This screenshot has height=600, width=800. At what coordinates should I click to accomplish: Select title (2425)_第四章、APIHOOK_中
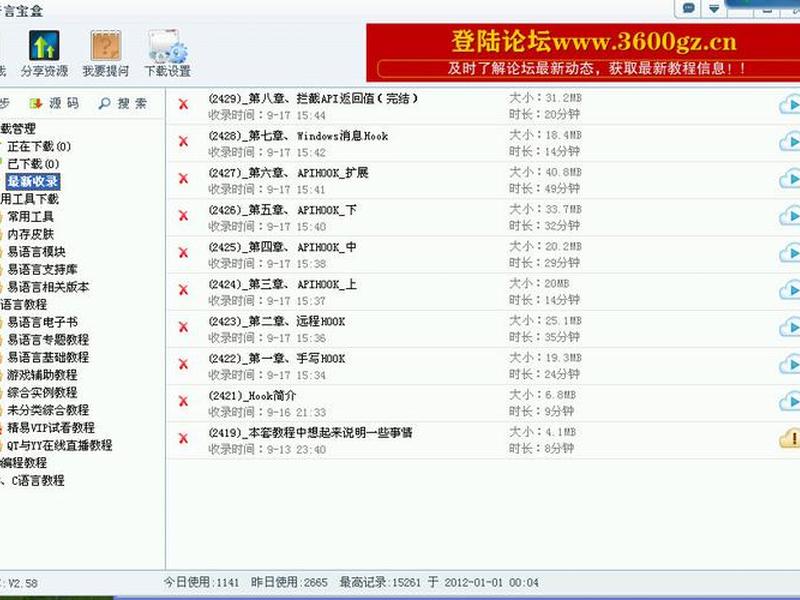(x=283, y=247)
